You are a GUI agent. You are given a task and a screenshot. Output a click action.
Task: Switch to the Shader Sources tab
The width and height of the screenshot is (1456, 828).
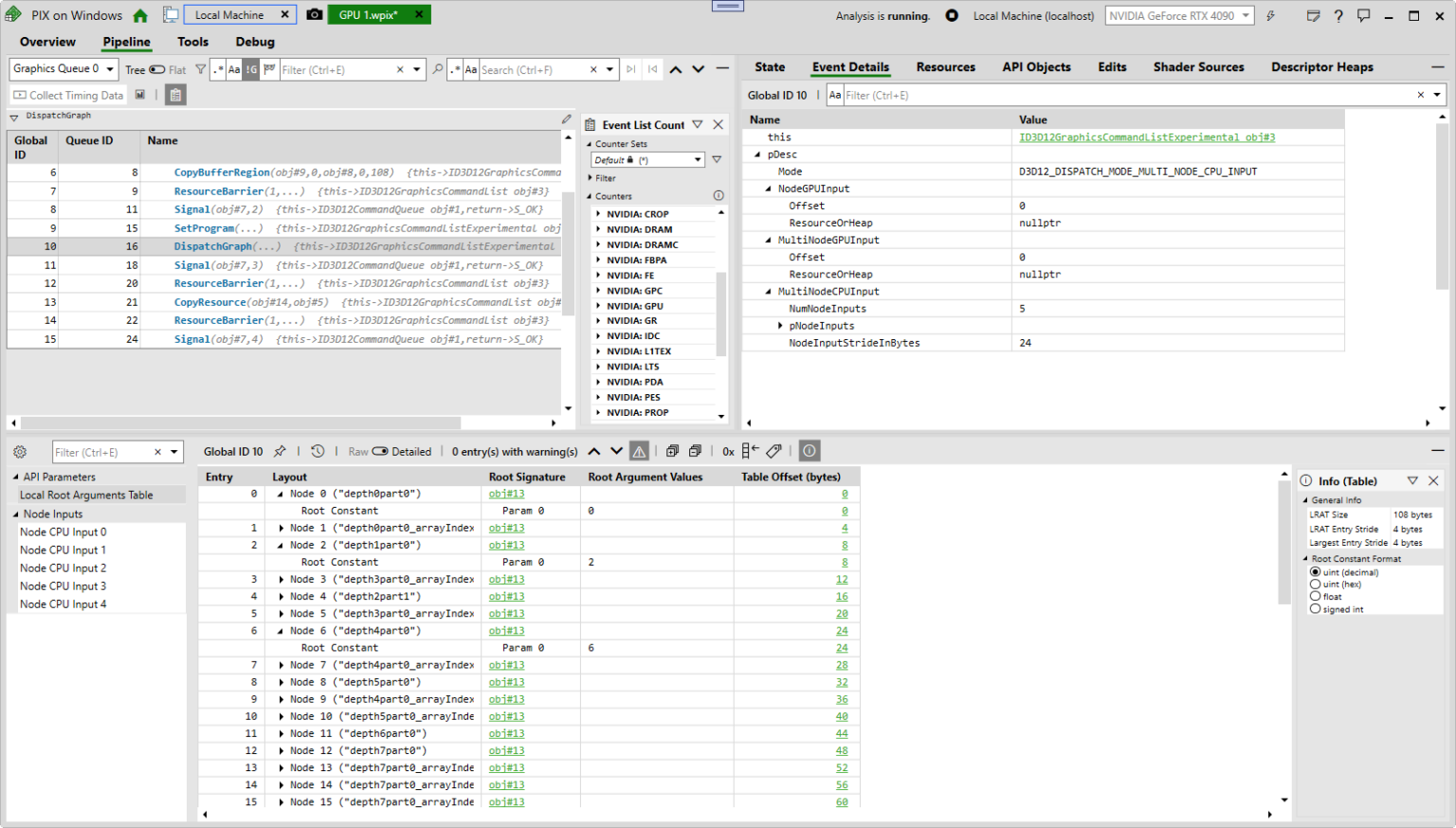tap(1198, 66)
